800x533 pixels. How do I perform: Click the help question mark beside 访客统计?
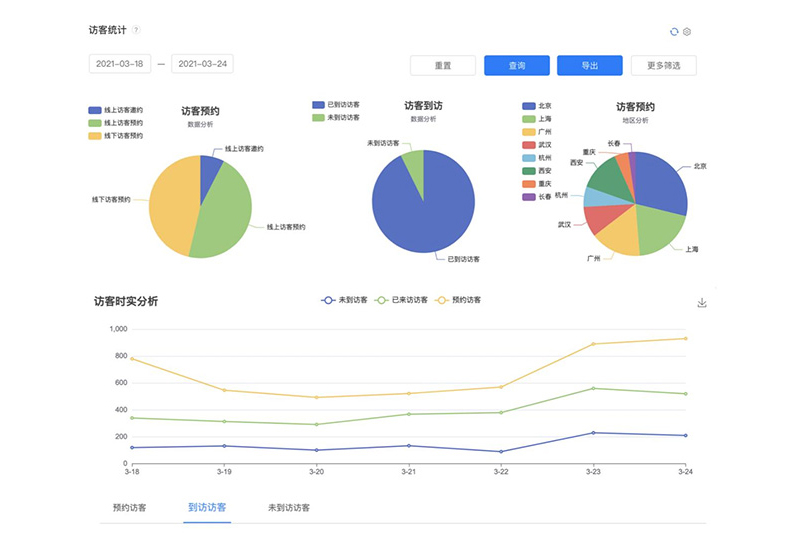coord(136,30)
